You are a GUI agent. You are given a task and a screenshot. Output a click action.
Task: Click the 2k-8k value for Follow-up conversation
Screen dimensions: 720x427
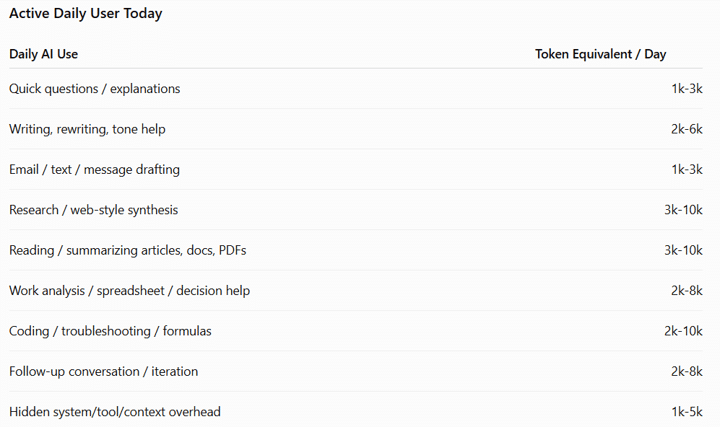pyautogui.click(x=686, y=371)
